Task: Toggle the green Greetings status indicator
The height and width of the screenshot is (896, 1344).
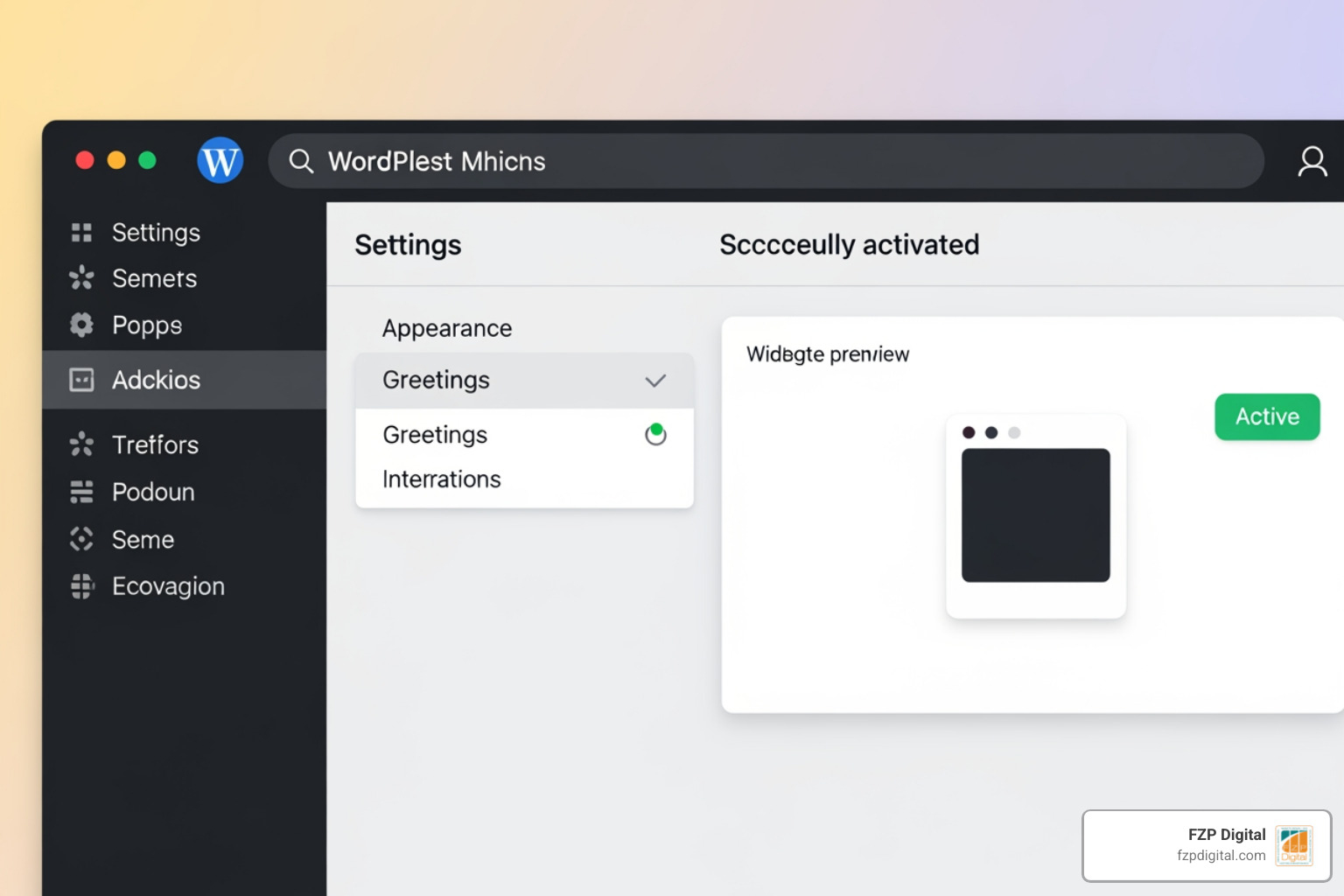Action: pos(655,434)
